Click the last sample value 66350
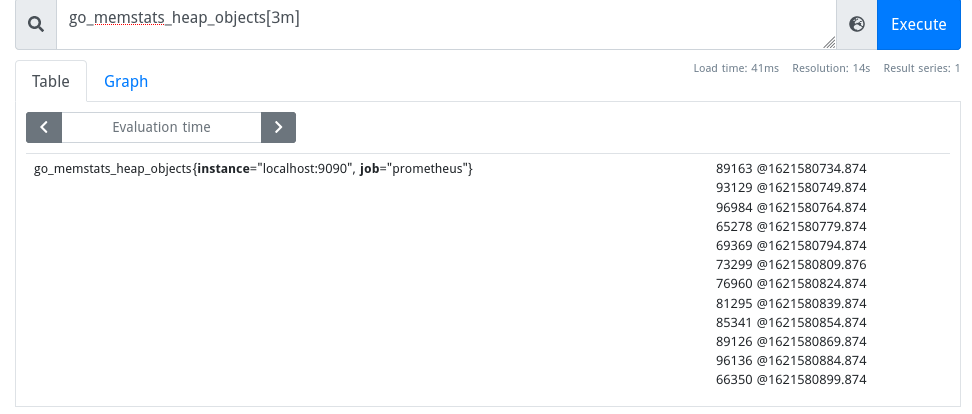The height and width of the screenshot is (414, 972). (734, 379)
